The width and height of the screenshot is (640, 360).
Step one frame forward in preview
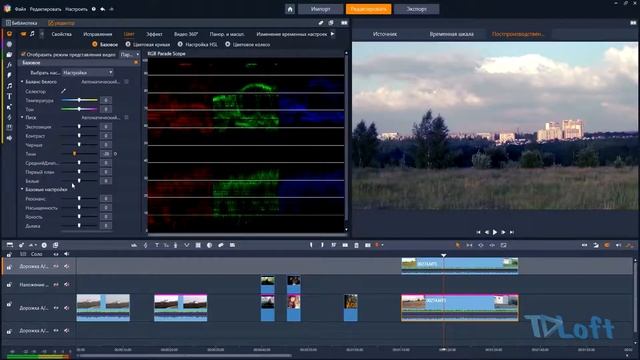(x=503, y=232)
